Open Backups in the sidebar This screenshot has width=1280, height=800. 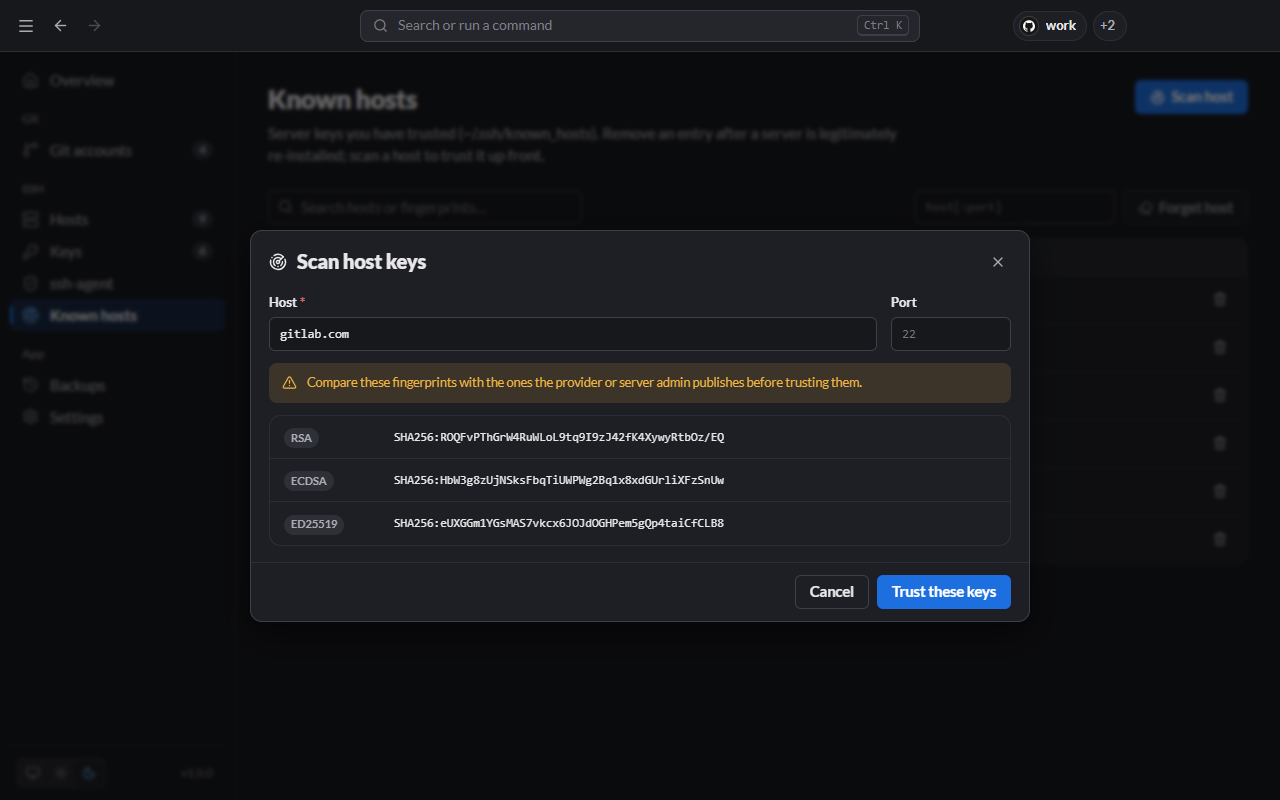tap(118, 385)
